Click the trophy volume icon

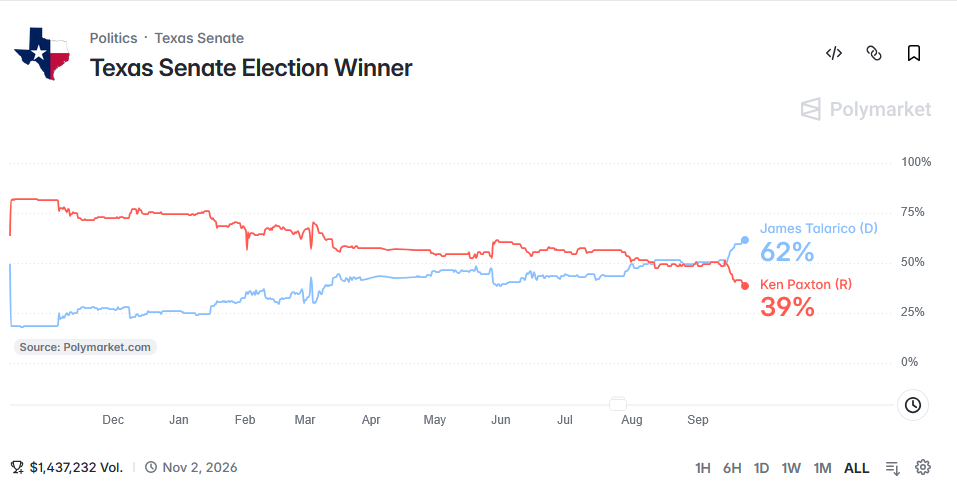pyautogui.click(x=17, y=468)
